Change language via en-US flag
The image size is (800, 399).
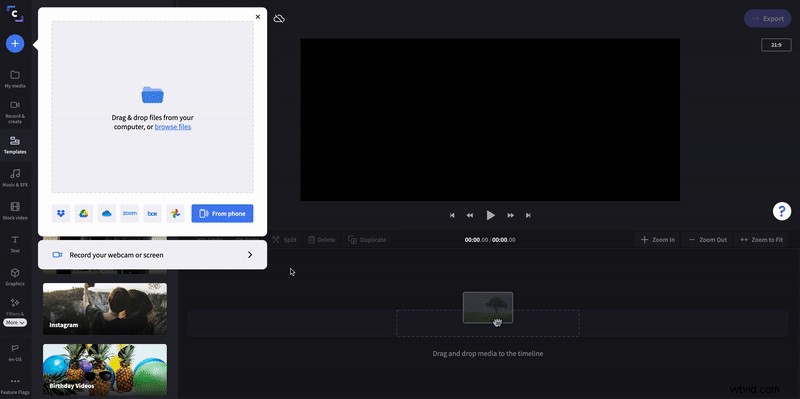click(x=15, y=352)
